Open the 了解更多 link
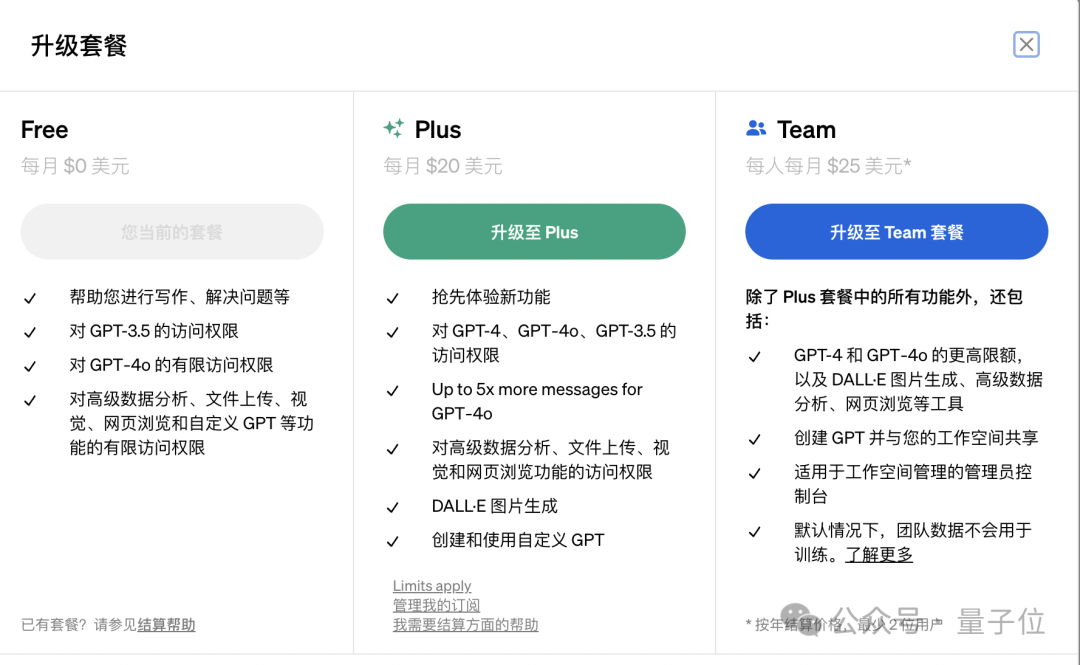This screenshot has height=665, width=1080. 879,554
